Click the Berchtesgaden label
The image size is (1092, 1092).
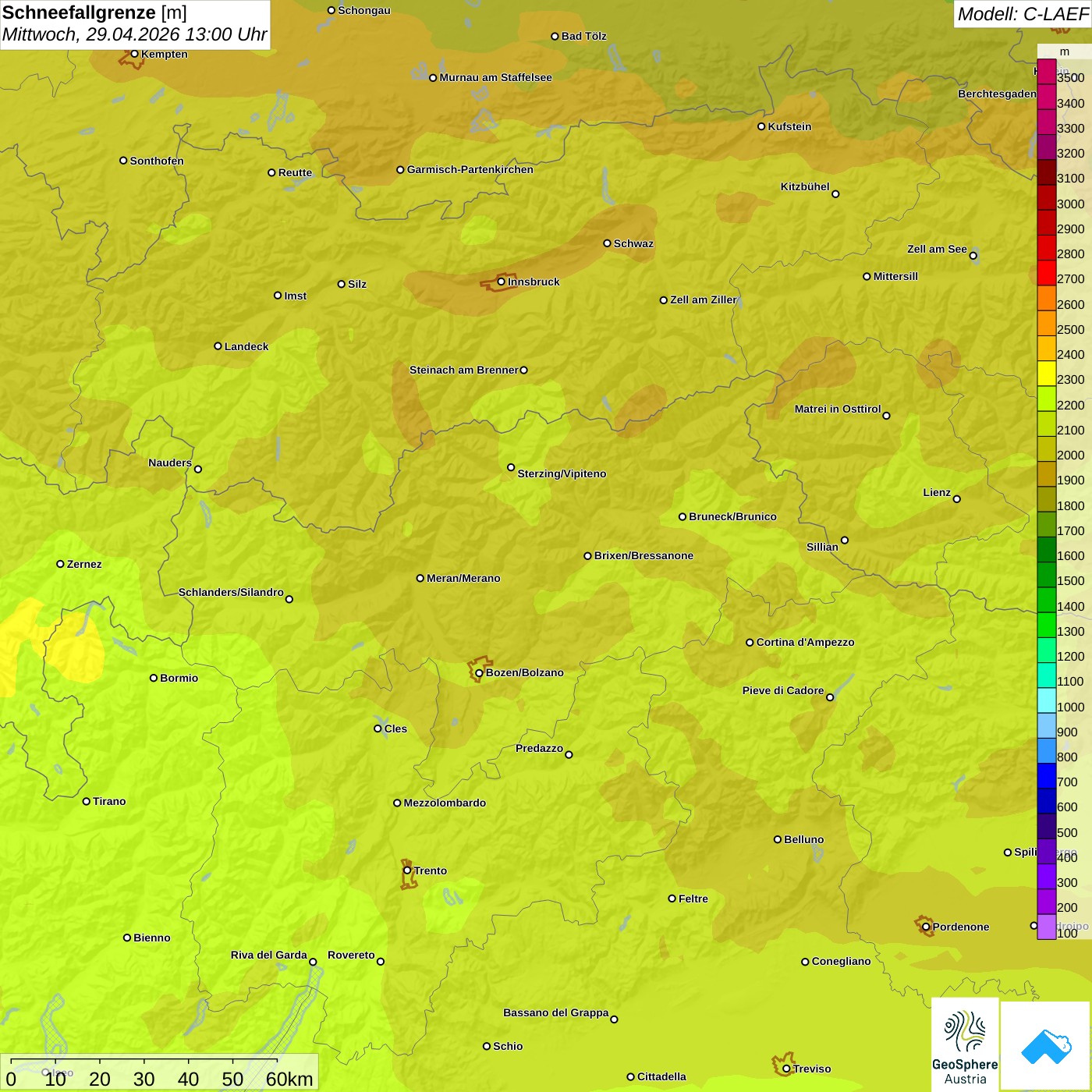997,94
